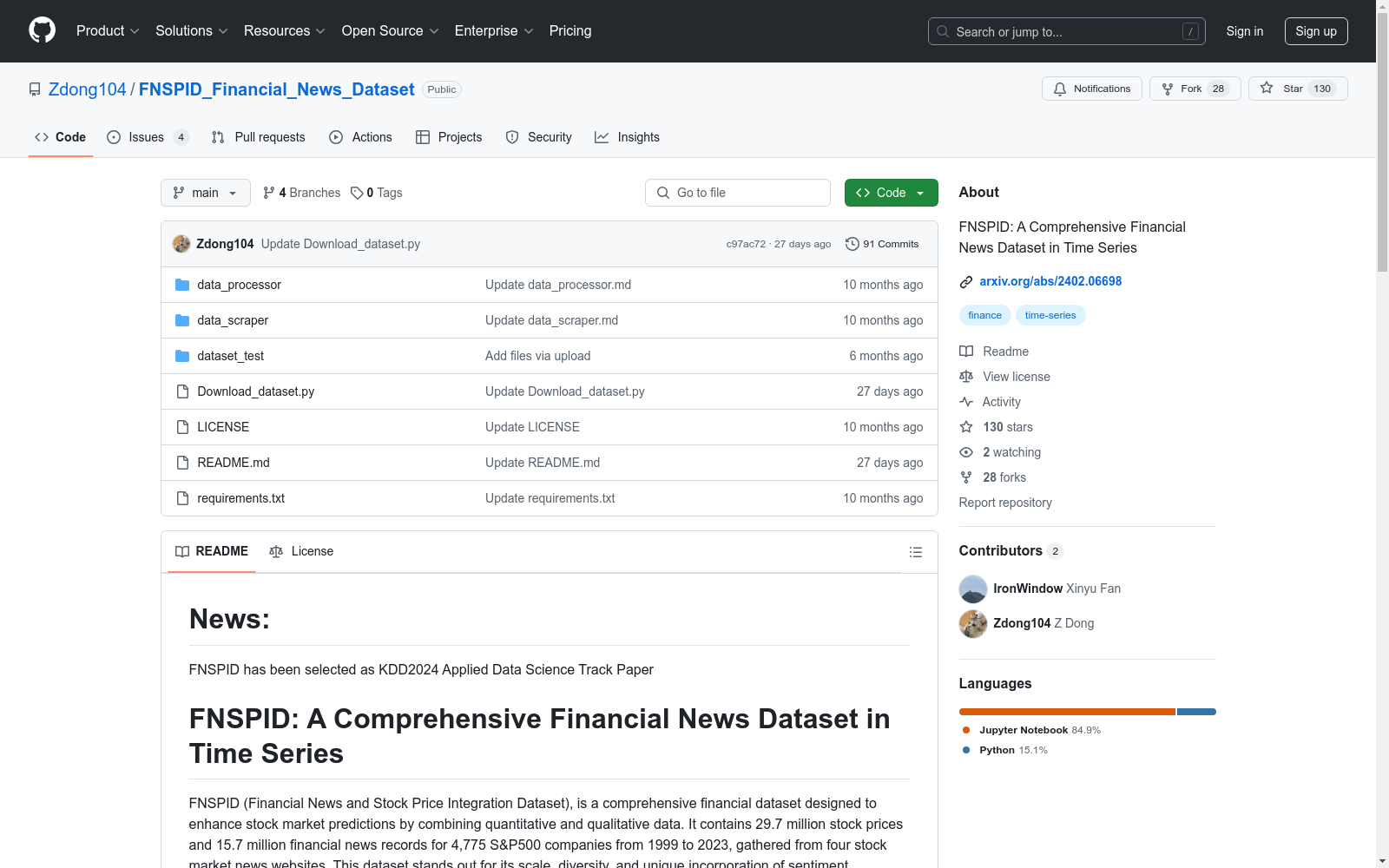This screenshot has width=1389, height=868.
Task: Switch to the Security tab
Action: [539, 137]
